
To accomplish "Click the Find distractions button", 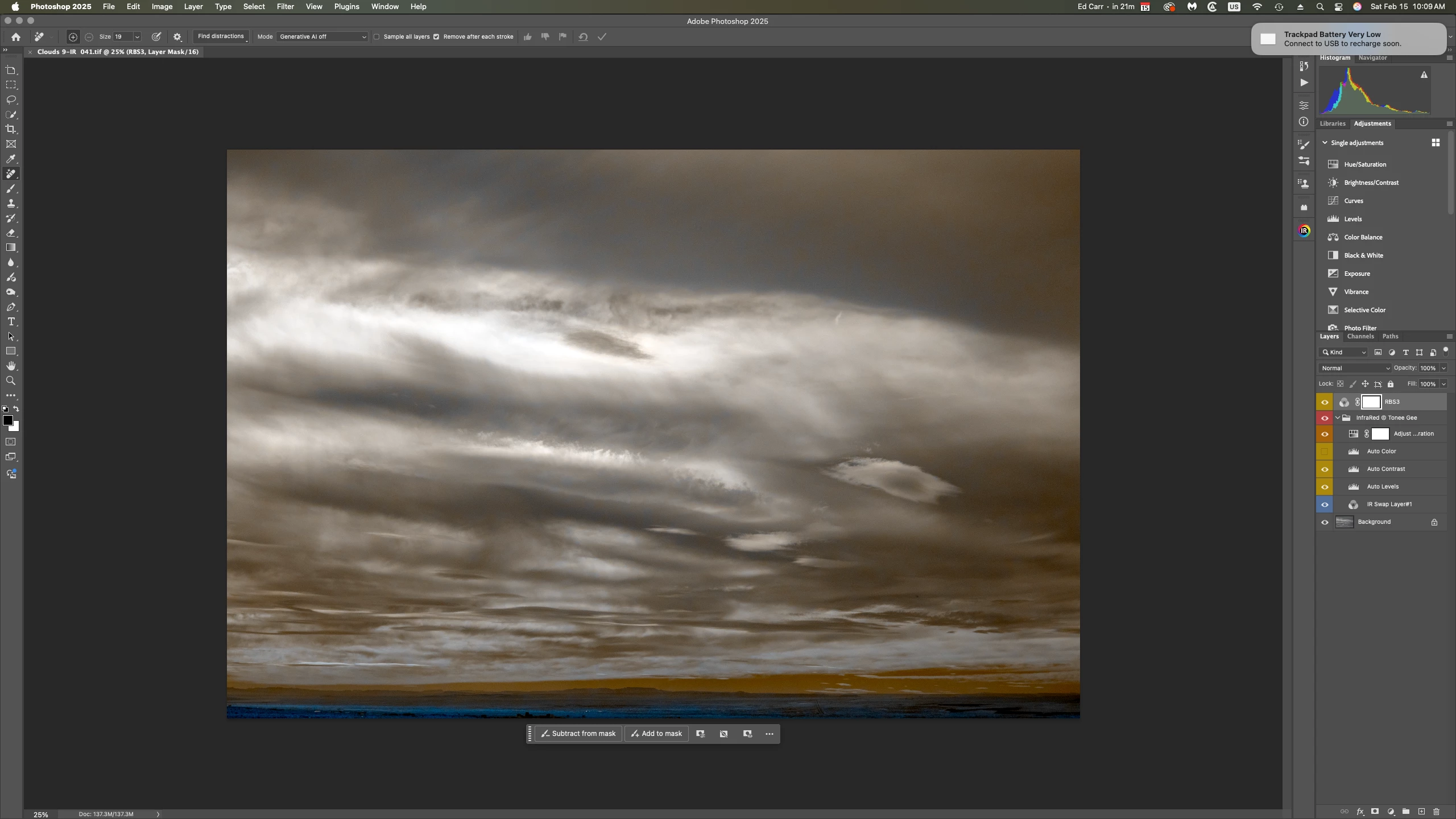I will click(221, 36).
